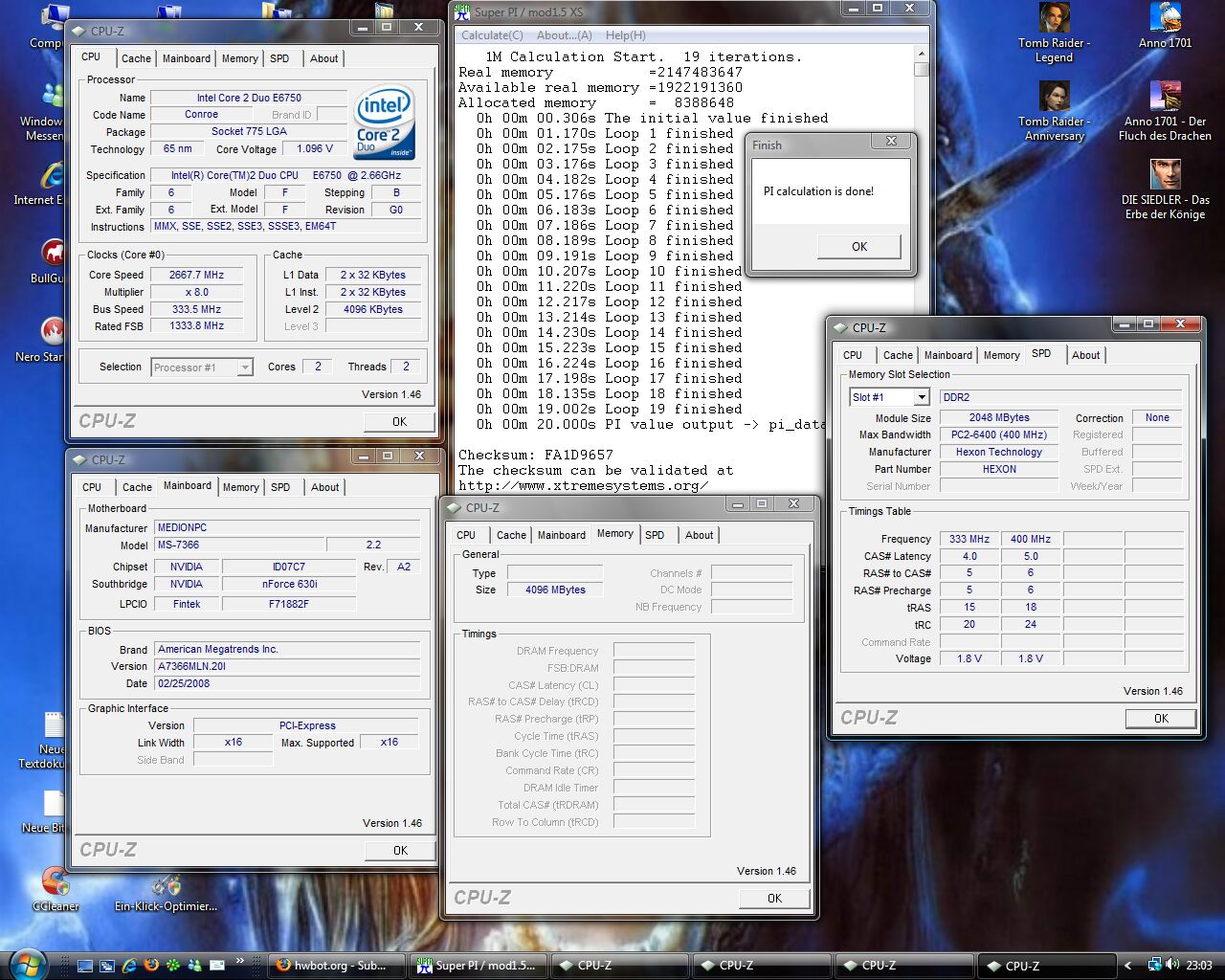1225x980 pixels.
Task: Open About tab in CPU-Z Mainboard window
Action: point(324,487)
